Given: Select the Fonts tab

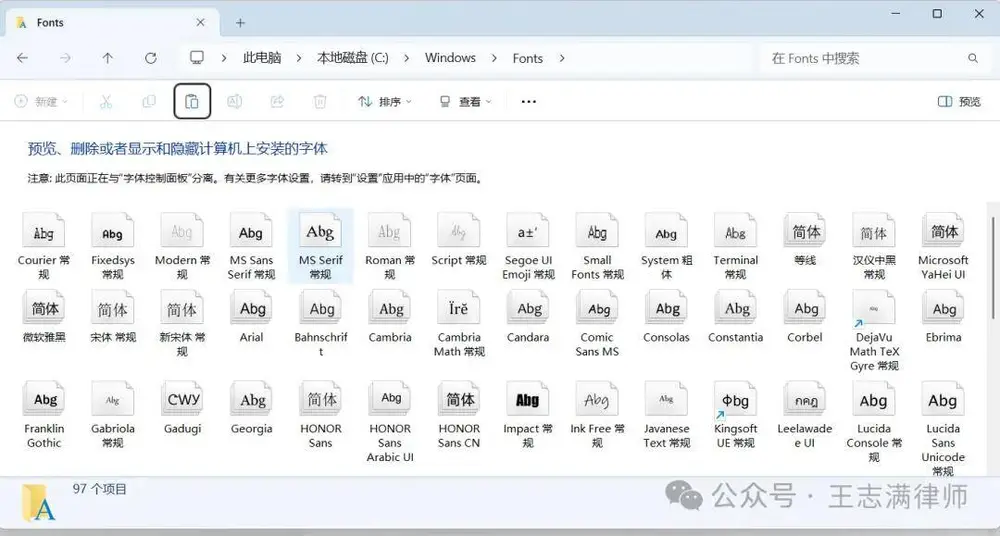Looking at the screenshot, I should (112, 23).
